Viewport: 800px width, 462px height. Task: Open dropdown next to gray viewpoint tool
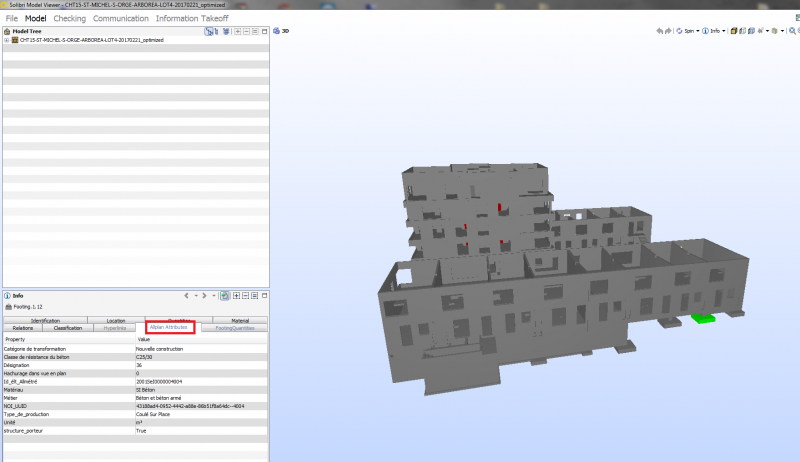[767, 31]
